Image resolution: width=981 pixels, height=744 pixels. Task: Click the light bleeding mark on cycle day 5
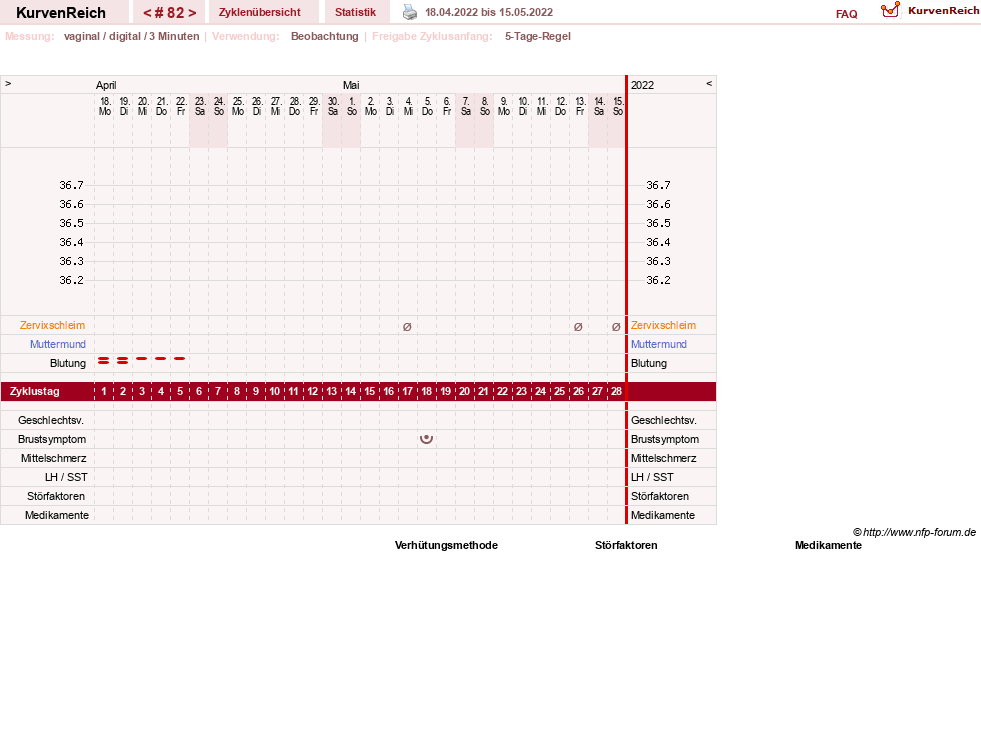[x=180, y=359]
